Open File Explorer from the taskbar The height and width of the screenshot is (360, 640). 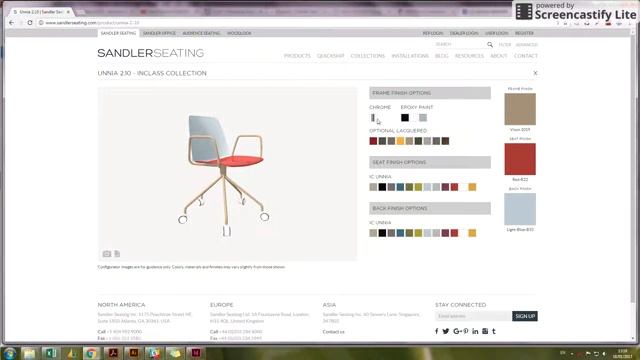coord(29,353)
